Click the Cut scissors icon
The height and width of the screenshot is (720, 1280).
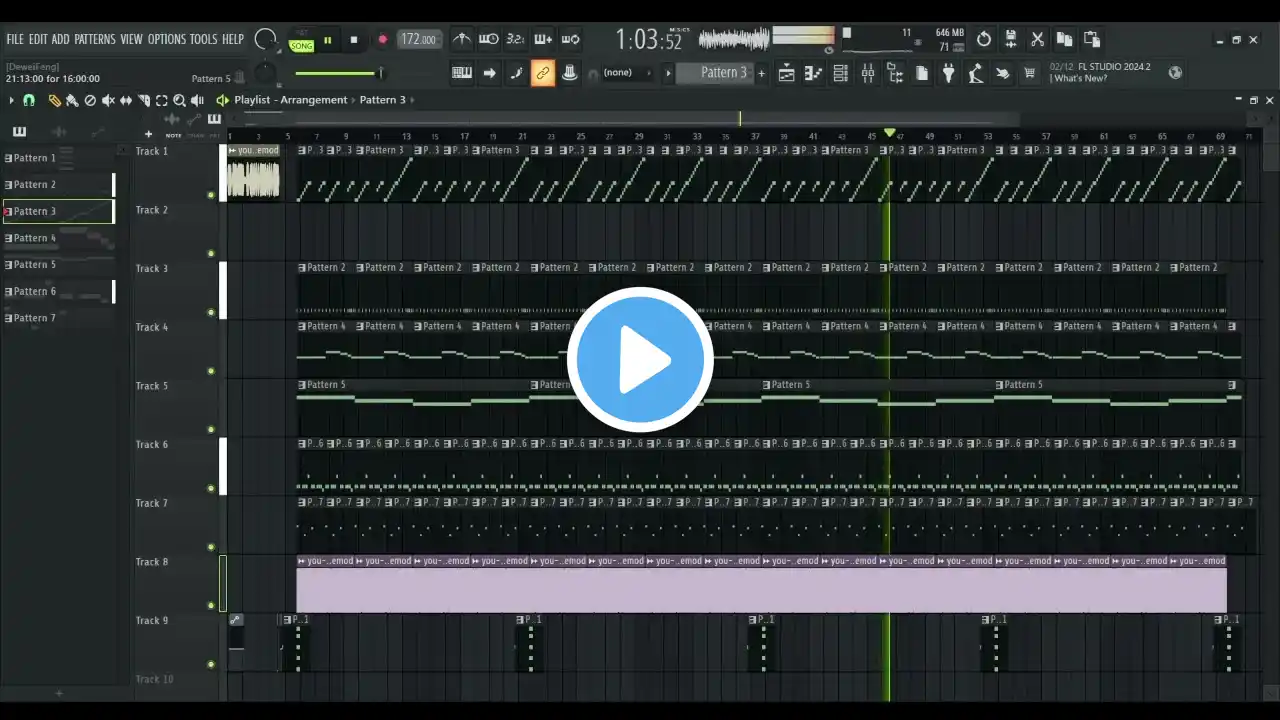[x=1038, y=39]
